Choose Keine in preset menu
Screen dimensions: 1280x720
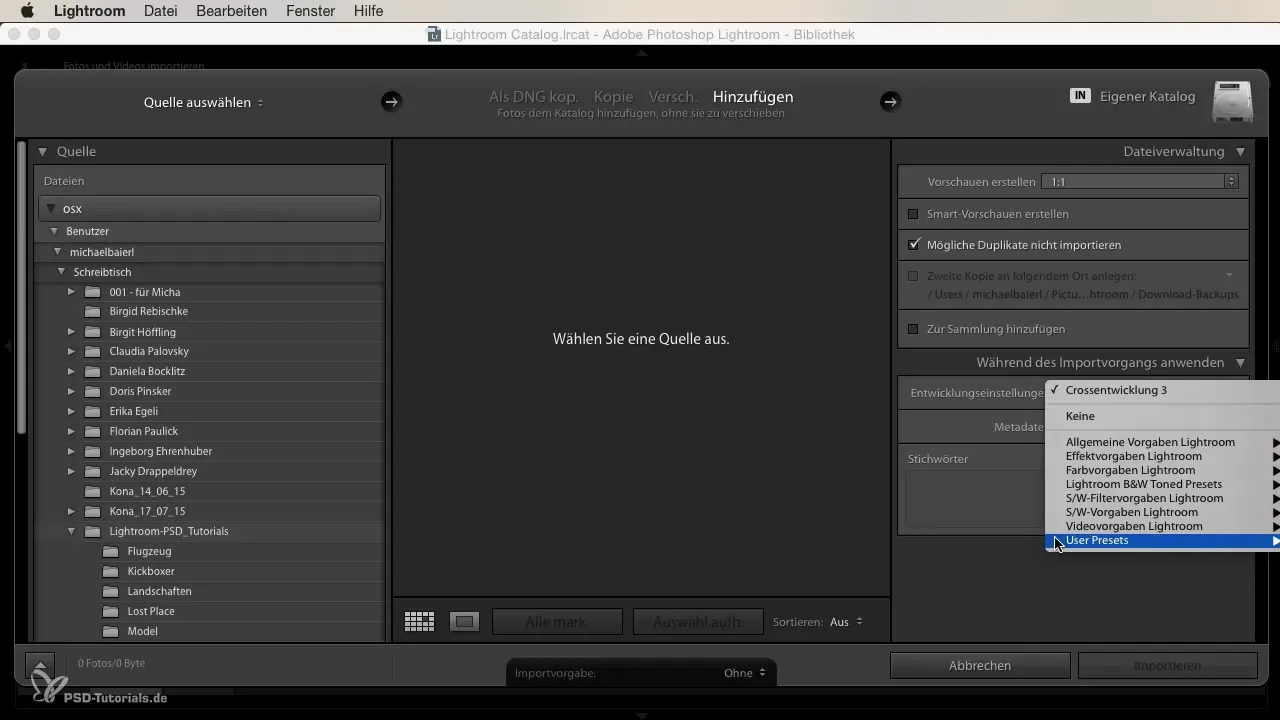click(1163, 416)
